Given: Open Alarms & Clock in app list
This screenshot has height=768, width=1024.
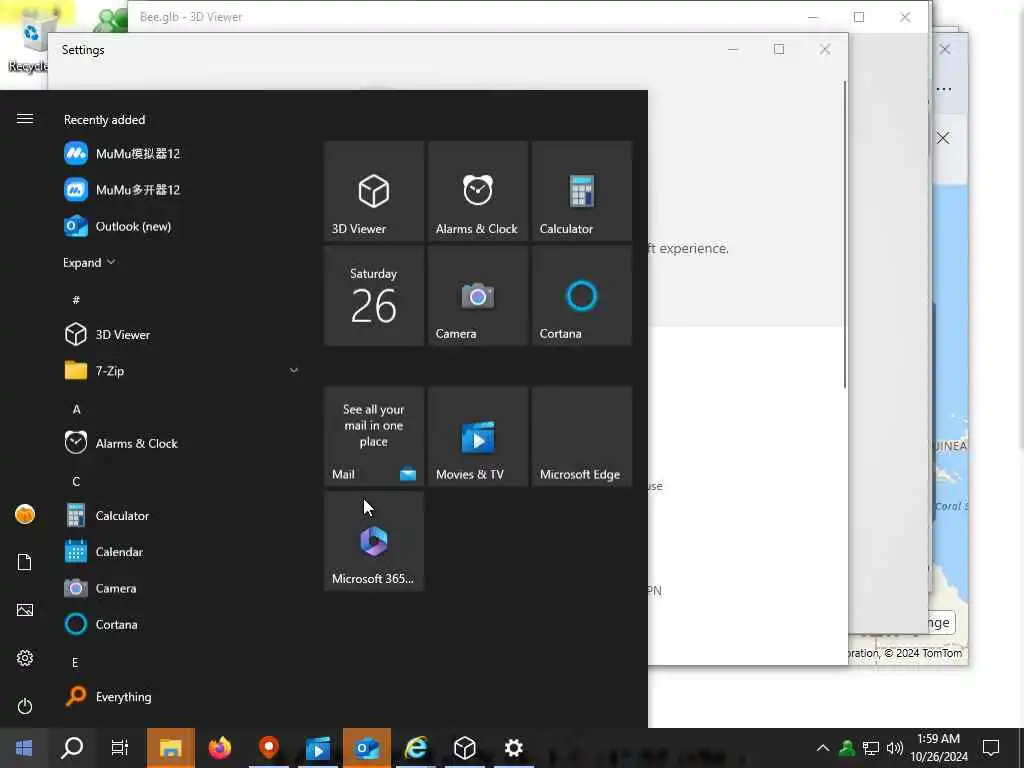Looking at the screenshot, I should pyautogui.click(x=182, y=443).
